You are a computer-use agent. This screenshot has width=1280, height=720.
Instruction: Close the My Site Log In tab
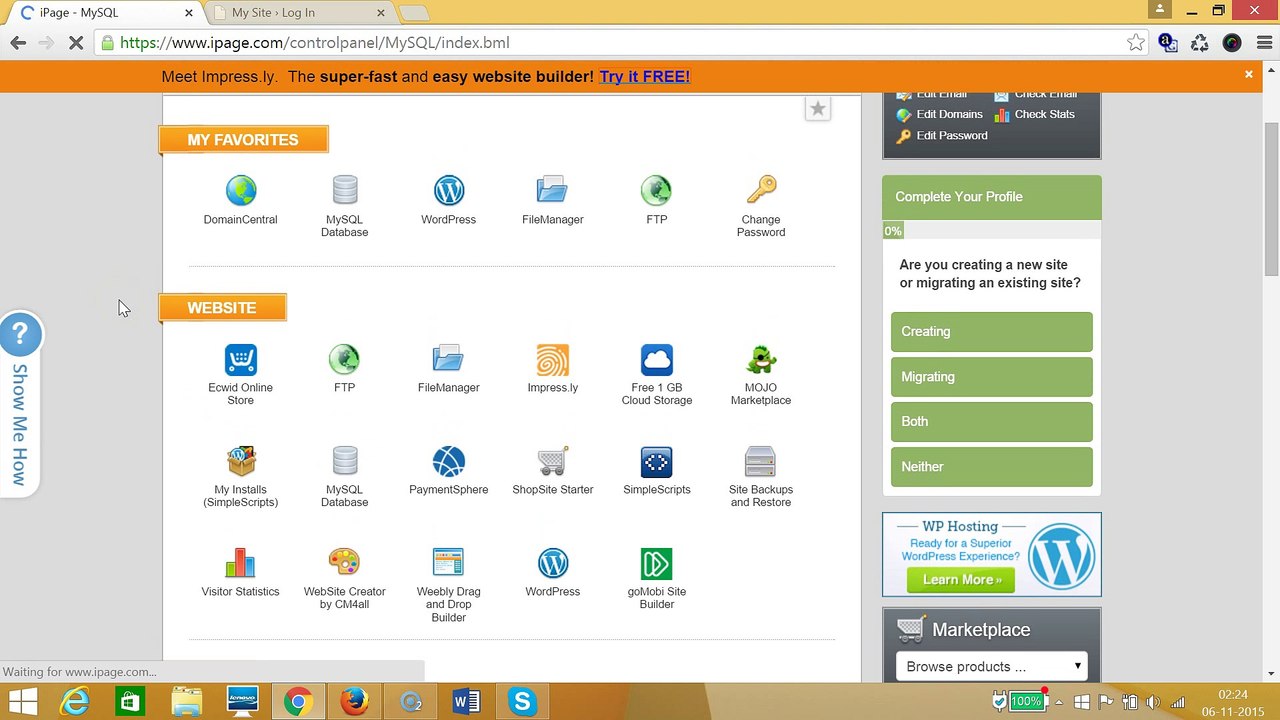[x=380, y=13]
